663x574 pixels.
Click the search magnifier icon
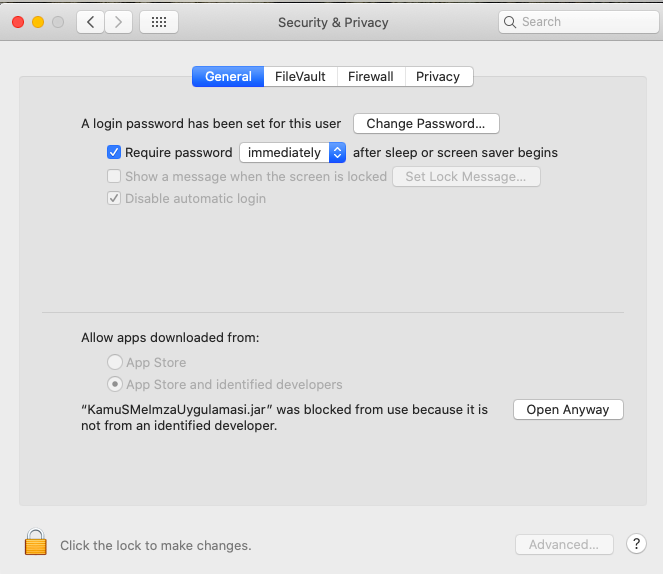[x=510, y=22]
